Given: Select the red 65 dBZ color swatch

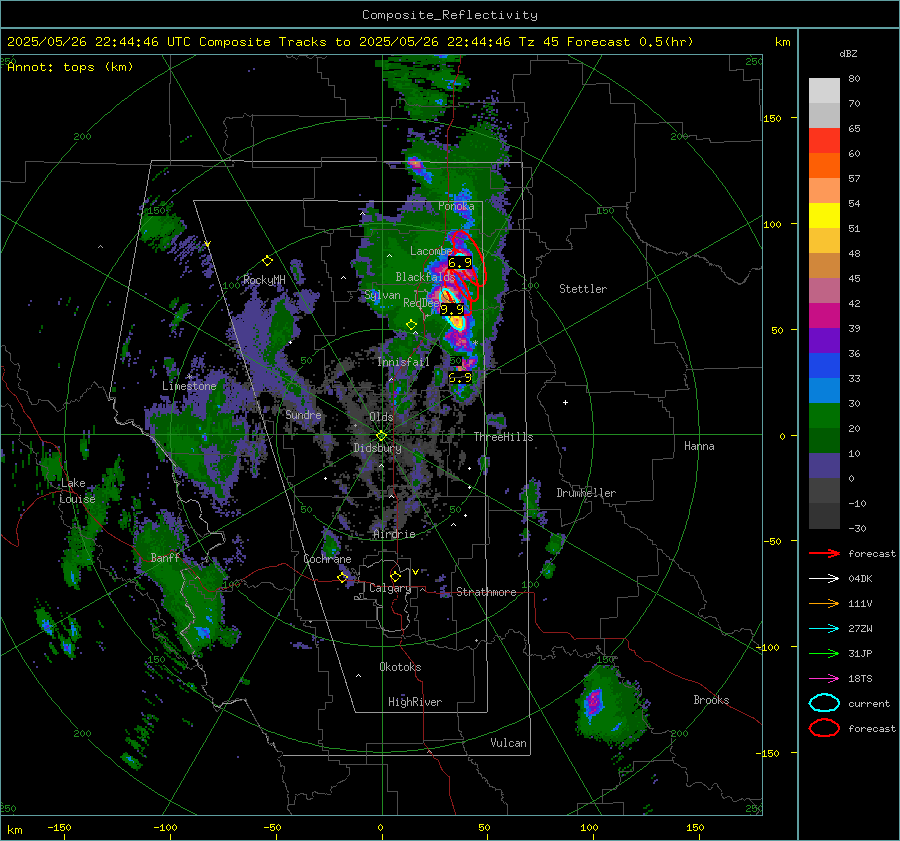Looking at the screenshot, I should point(824,140).
